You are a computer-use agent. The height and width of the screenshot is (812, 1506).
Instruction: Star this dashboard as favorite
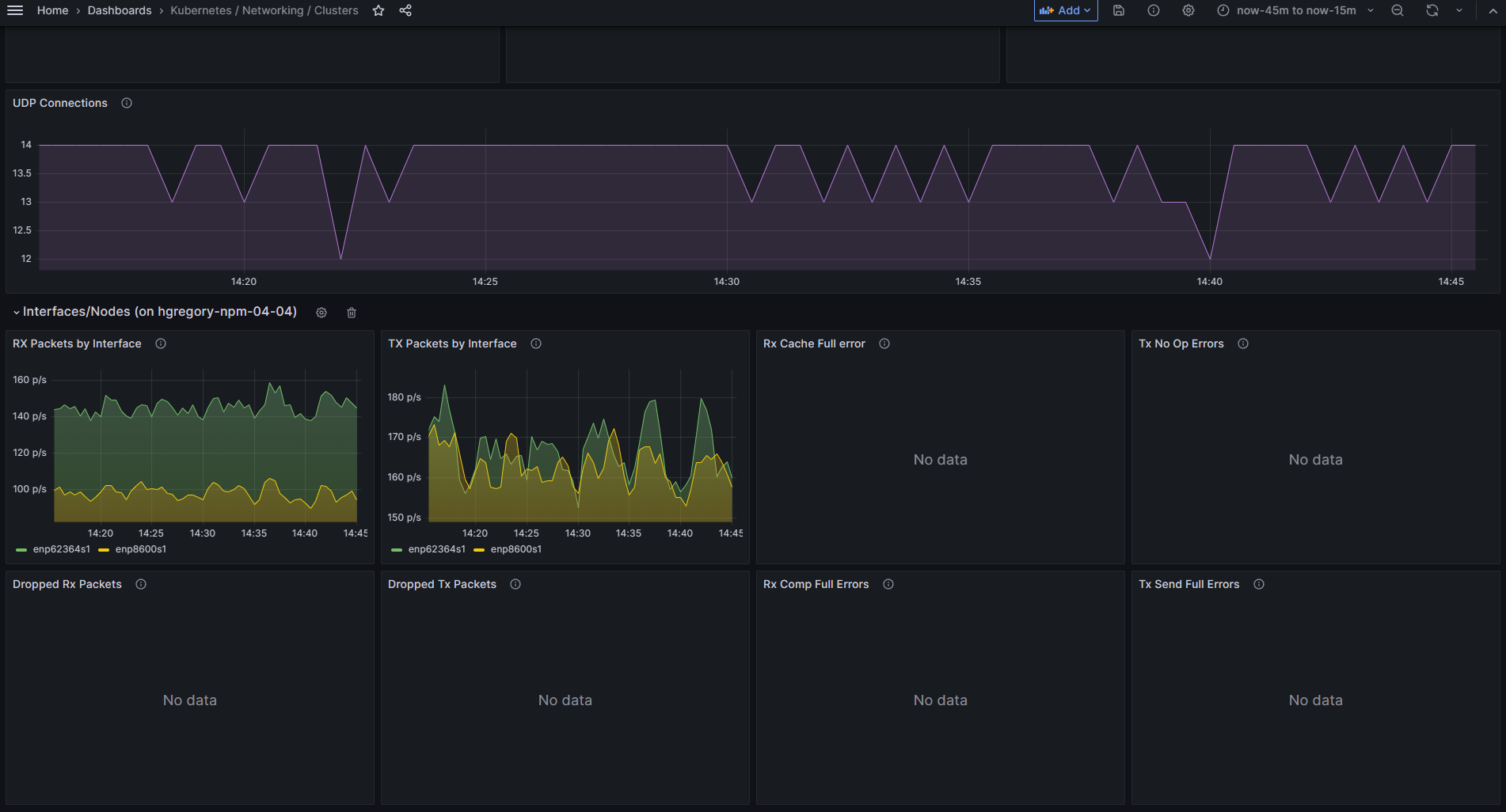pyautogui.click(x=378, y=10)
